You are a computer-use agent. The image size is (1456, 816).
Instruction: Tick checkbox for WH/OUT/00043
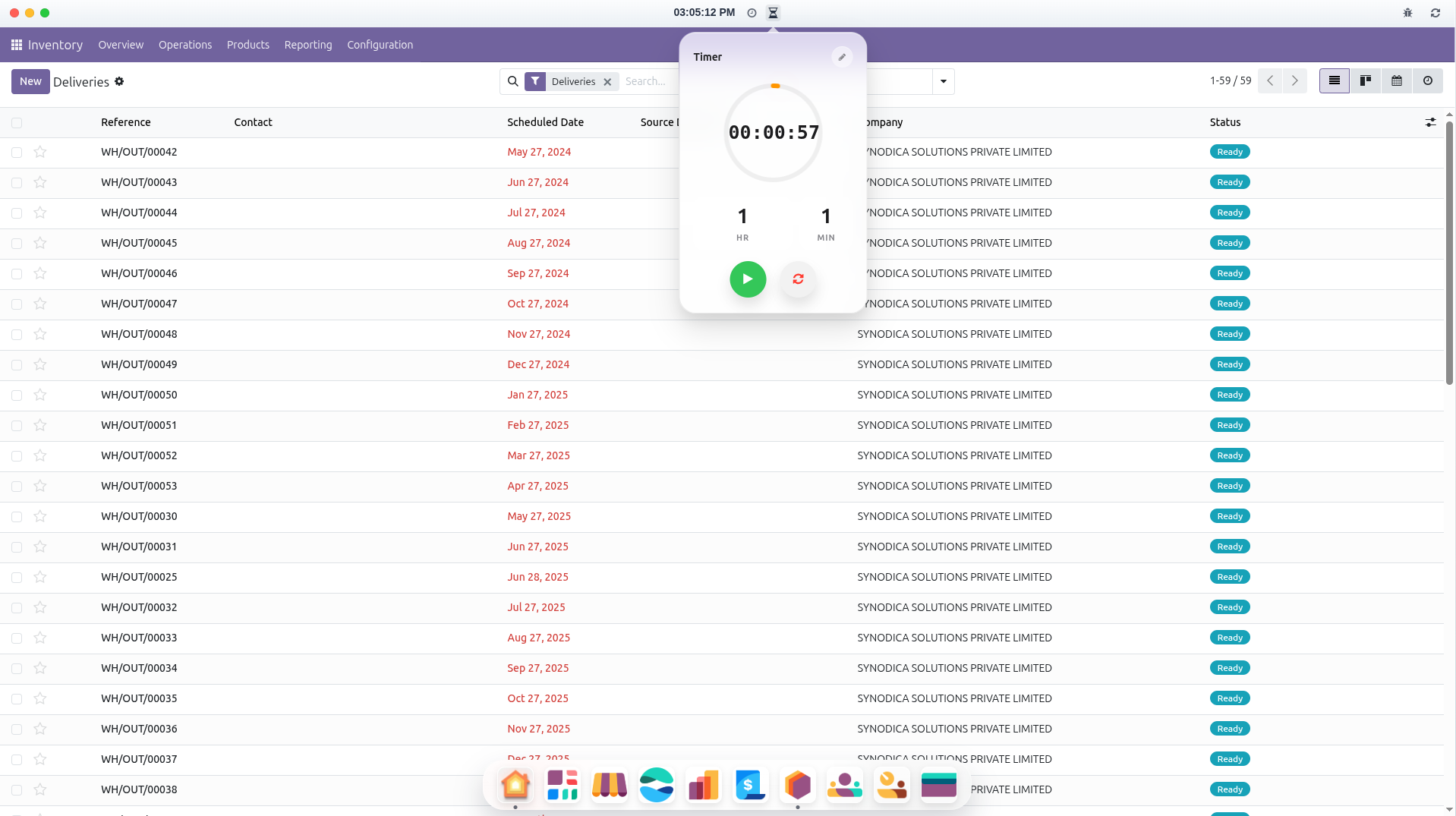coord(17,183)
